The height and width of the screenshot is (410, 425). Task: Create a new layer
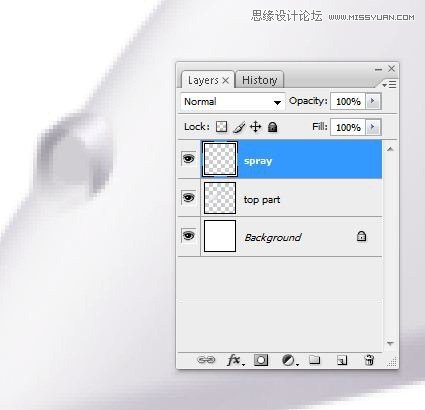click(x=342, y=360)
